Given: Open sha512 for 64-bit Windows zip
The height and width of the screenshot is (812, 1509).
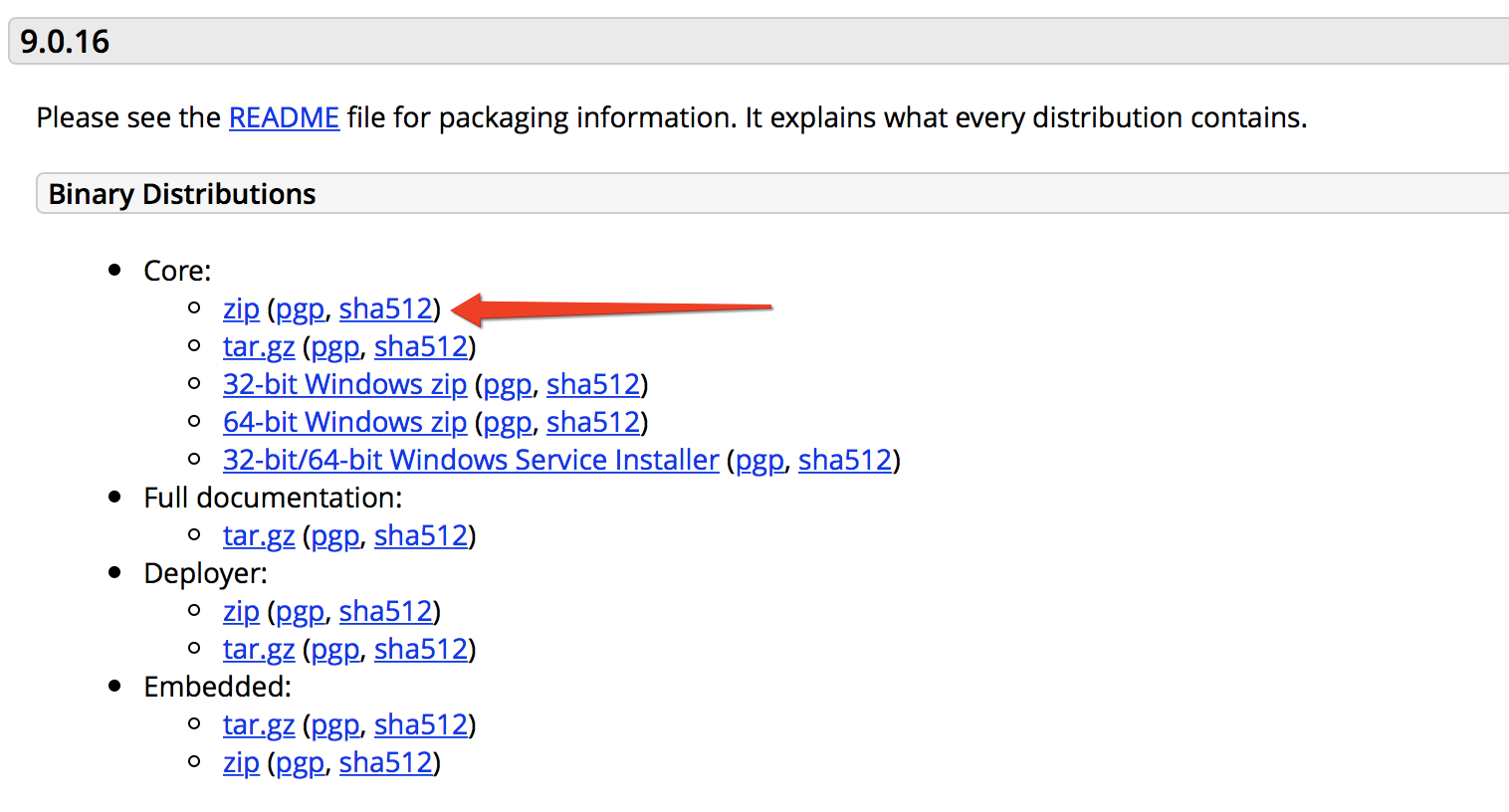Looking at the screenshot, I should [593, 423].
